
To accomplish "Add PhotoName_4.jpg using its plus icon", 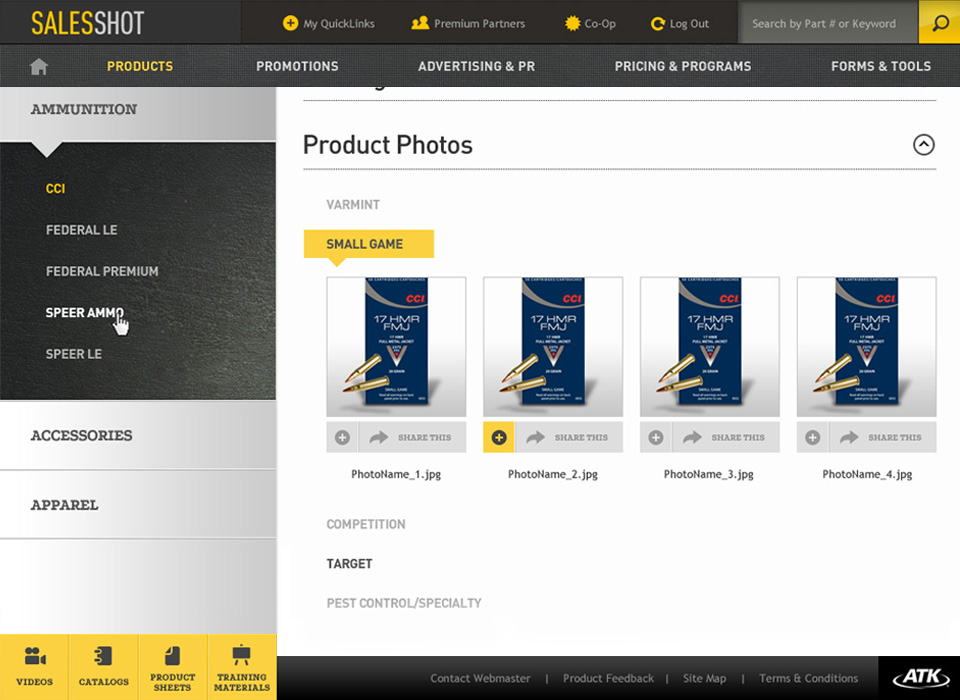I will point(812,437).
